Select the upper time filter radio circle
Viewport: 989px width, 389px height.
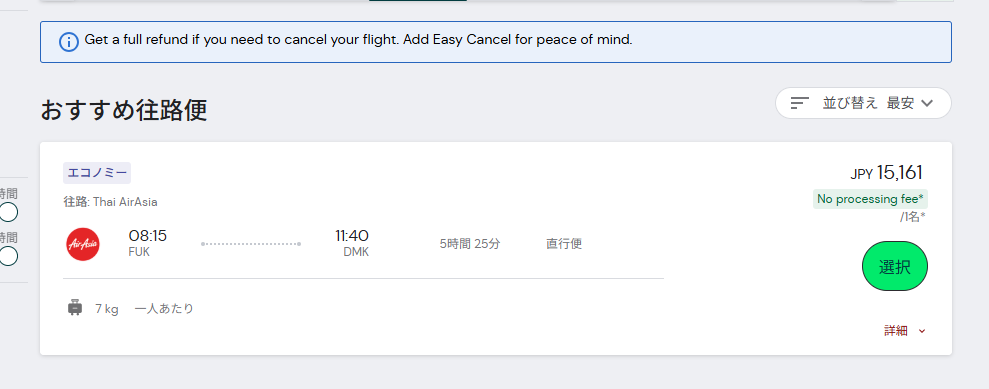tap(8, 212)
